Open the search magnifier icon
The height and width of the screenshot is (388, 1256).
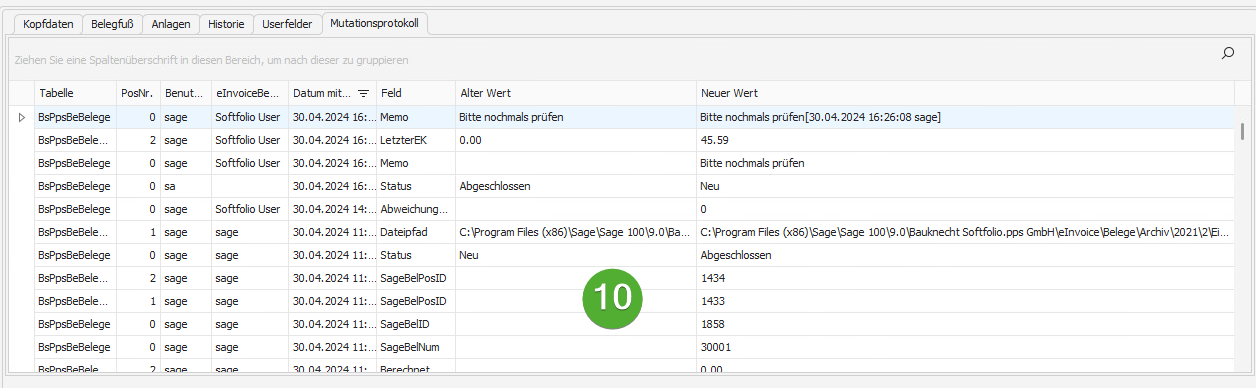coord(1228,54)
